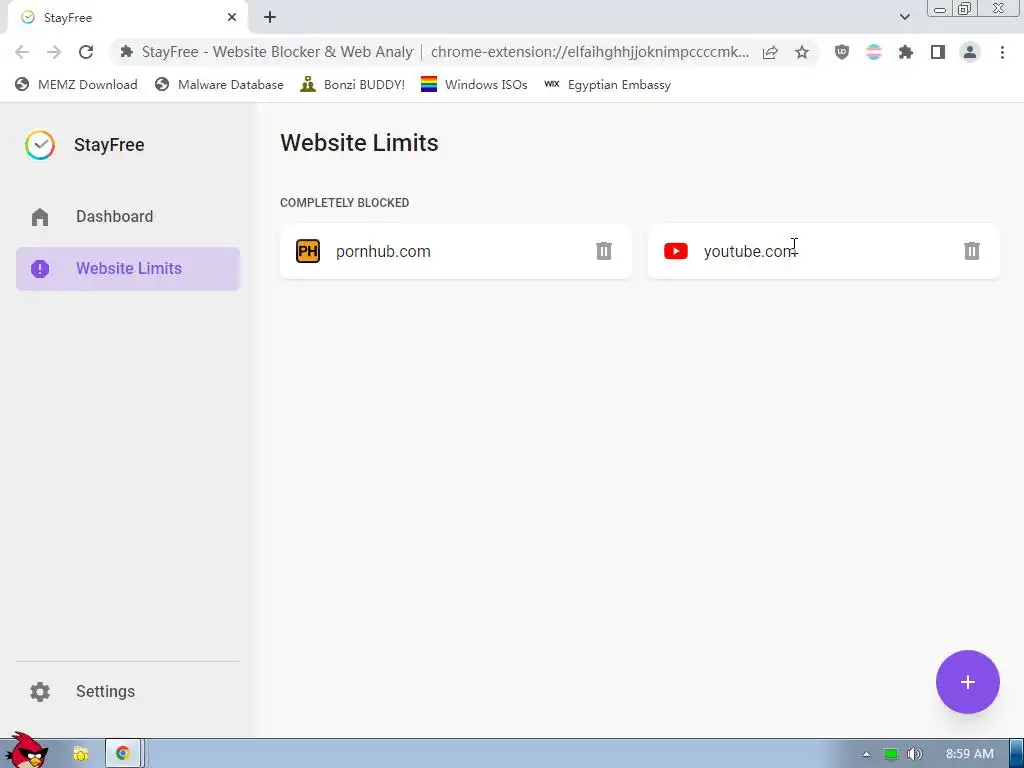Image resolution: width=1024 pixels, height=768 pixels.
Task: Click the Dashboard home icon
Action: point(40,217)
